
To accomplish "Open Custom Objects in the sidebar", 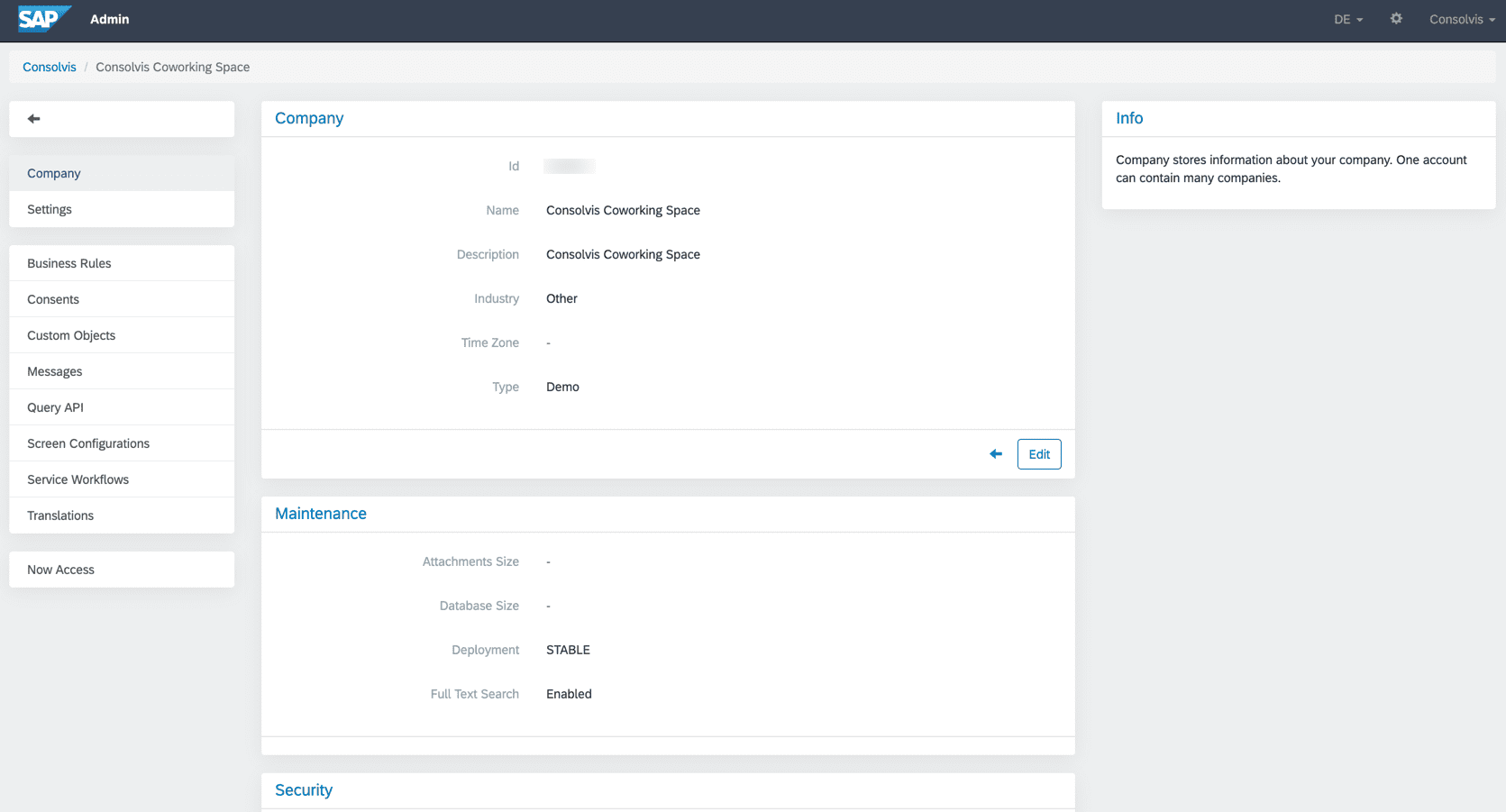I will coord(122,335).
